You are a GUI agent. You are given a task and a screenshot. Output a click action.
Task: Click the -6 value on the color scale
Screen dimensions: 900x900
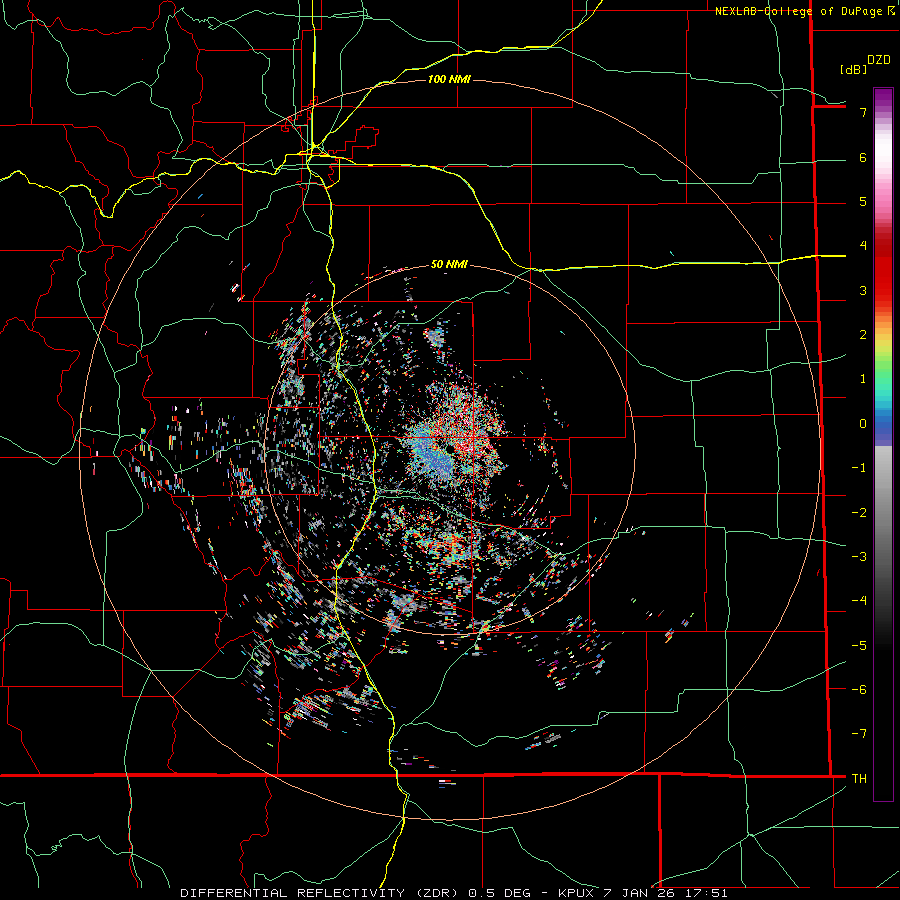pos(859,690)
